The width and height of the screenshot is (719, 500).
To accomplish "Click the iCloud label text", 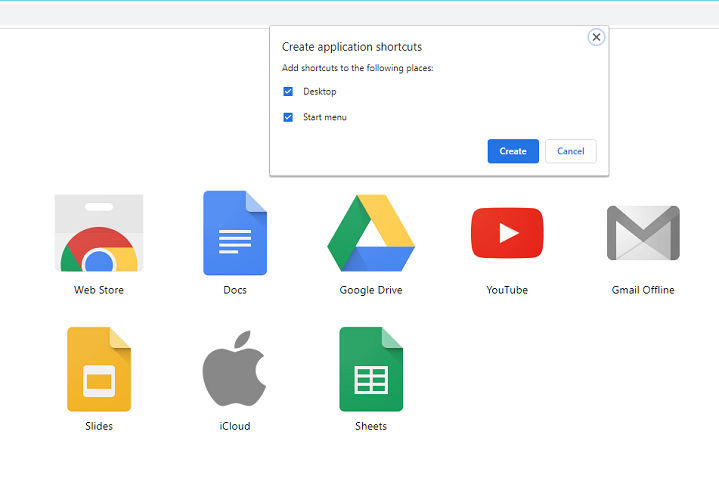I will pyautogui.click(x=235, y=426).
